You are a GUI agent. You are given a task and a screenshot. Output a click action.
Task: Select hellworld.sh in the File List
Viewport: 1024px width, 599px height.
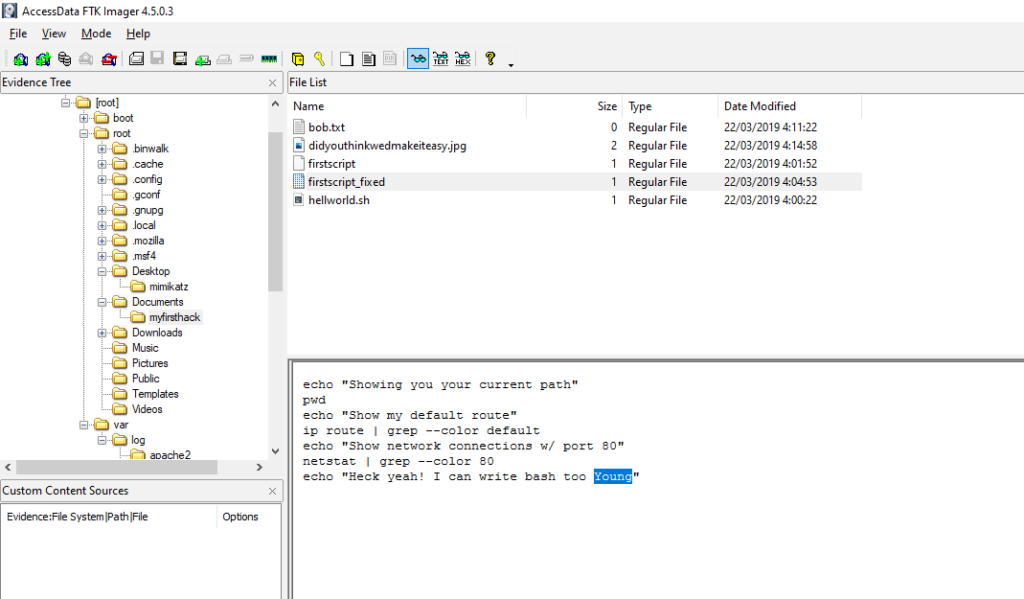[x=338, y=199]
